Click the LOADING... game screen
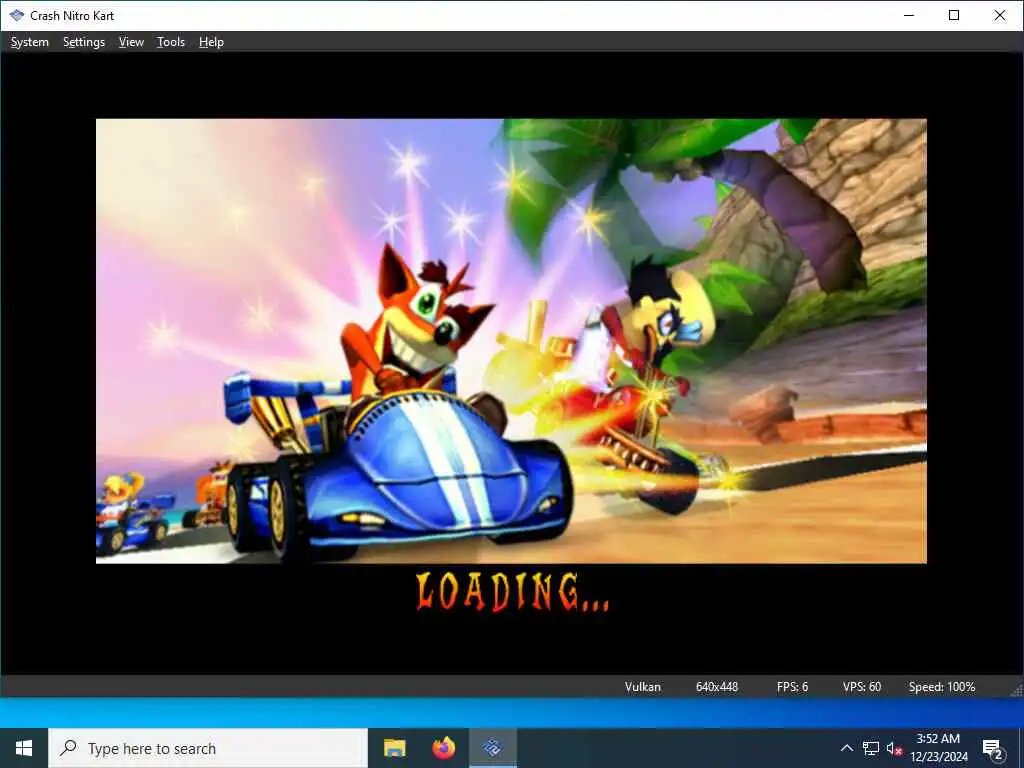 511,362
